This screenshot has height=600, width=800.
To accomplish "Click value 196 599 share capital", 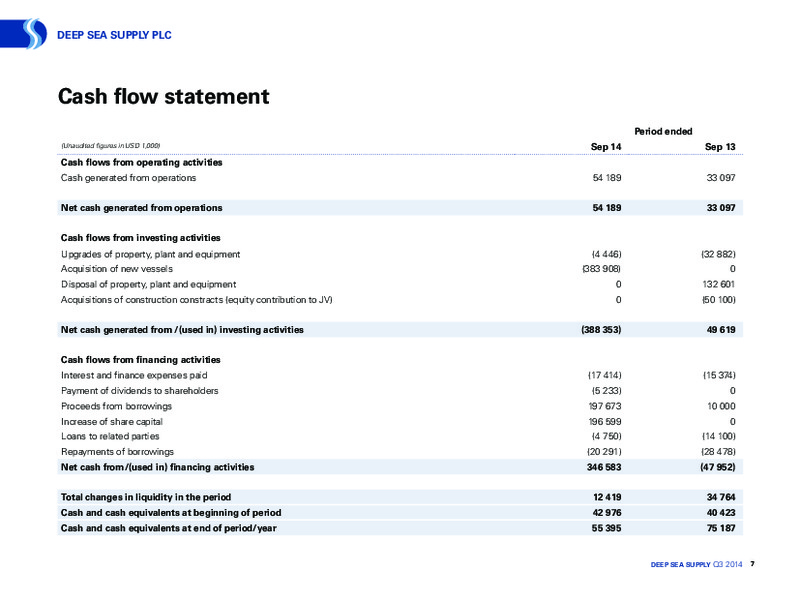I will (x=605, y=421).
